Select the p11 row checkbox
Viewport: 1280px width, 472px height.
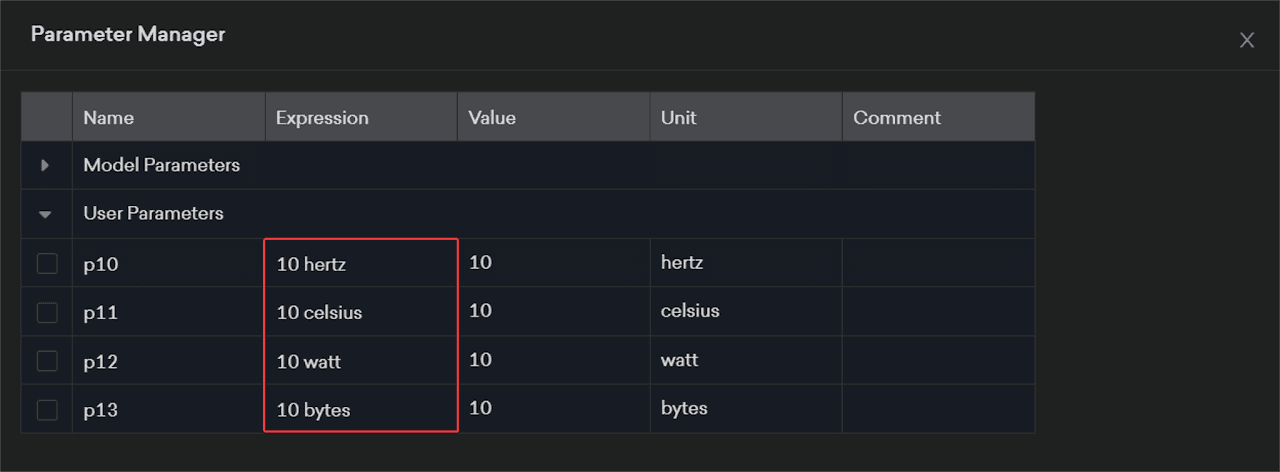47,312
